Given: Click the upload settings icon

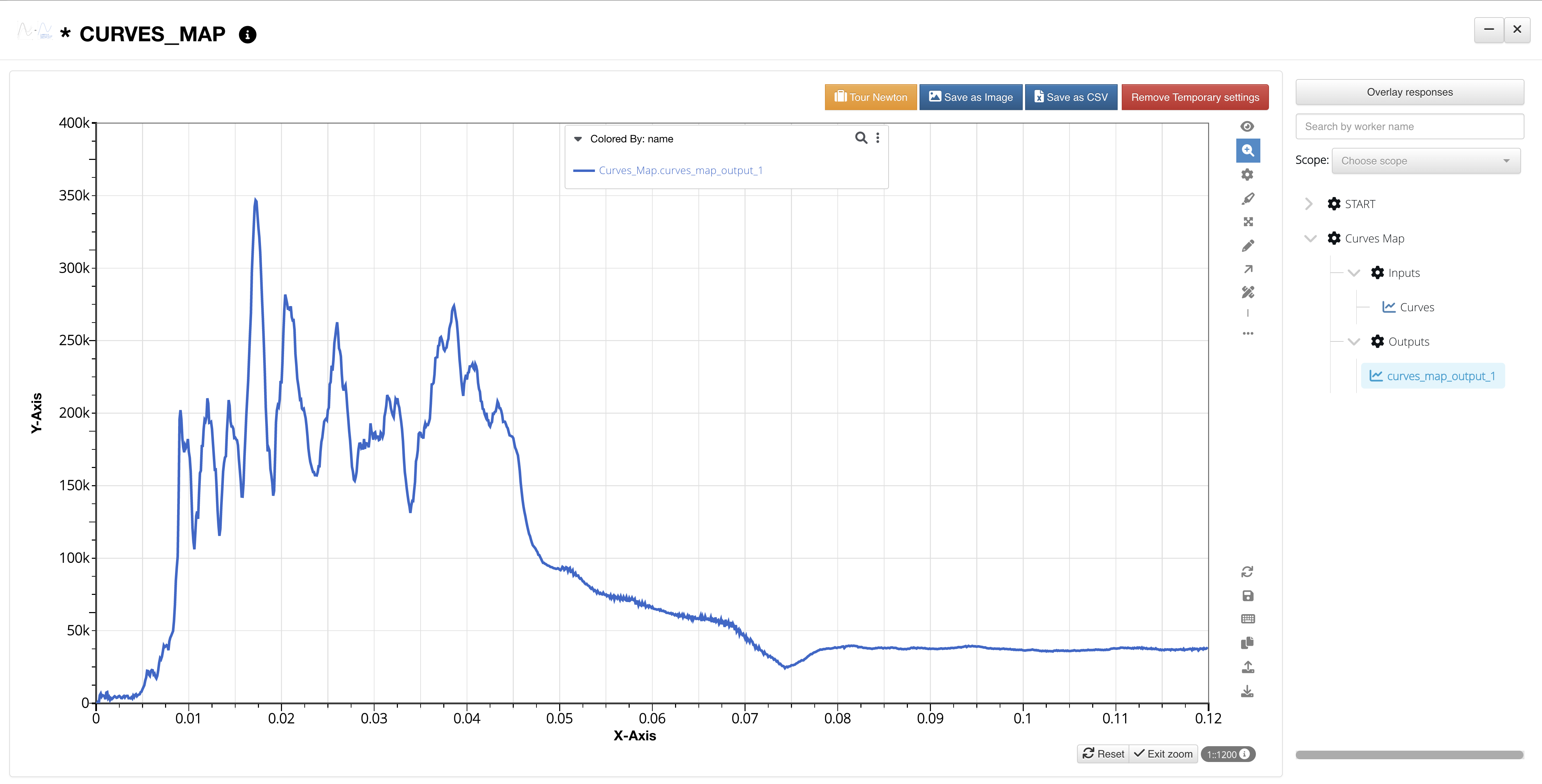Looking at the screenshot, I should pos(1248,667).
